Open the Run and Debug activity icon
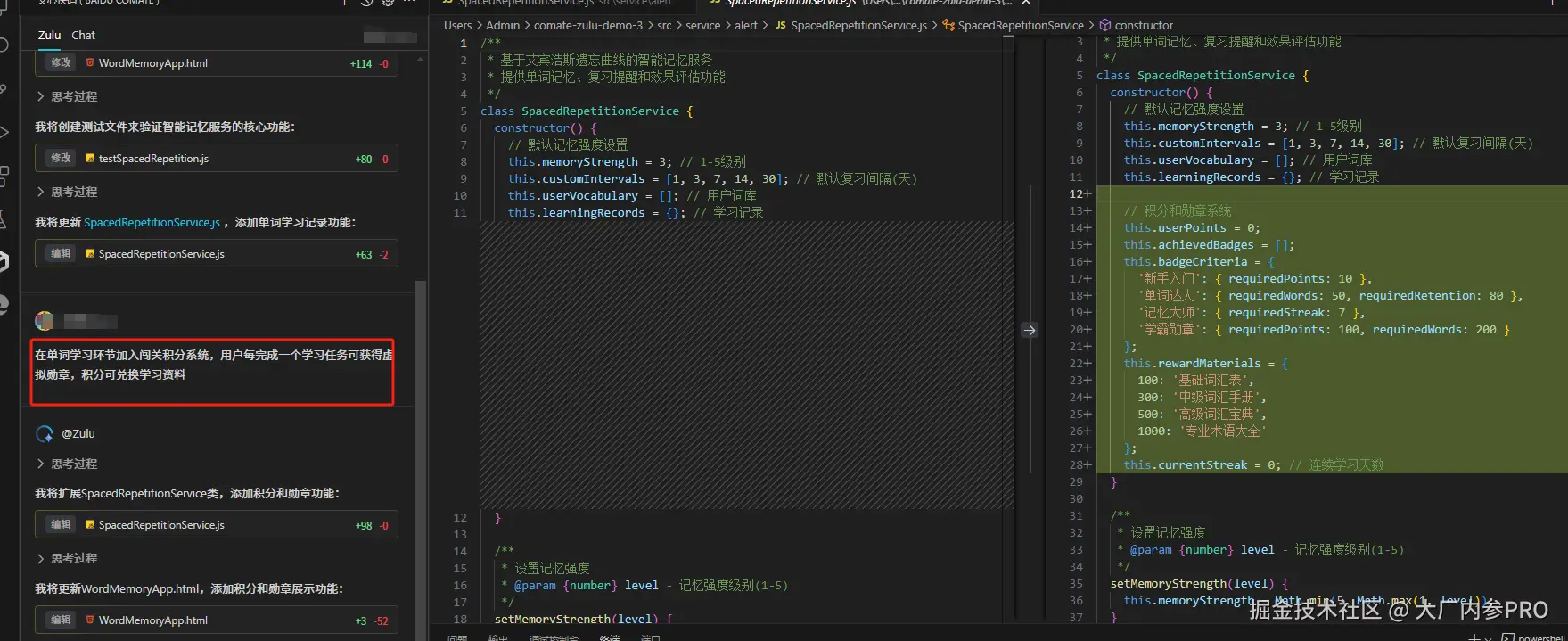 [4, 132]
